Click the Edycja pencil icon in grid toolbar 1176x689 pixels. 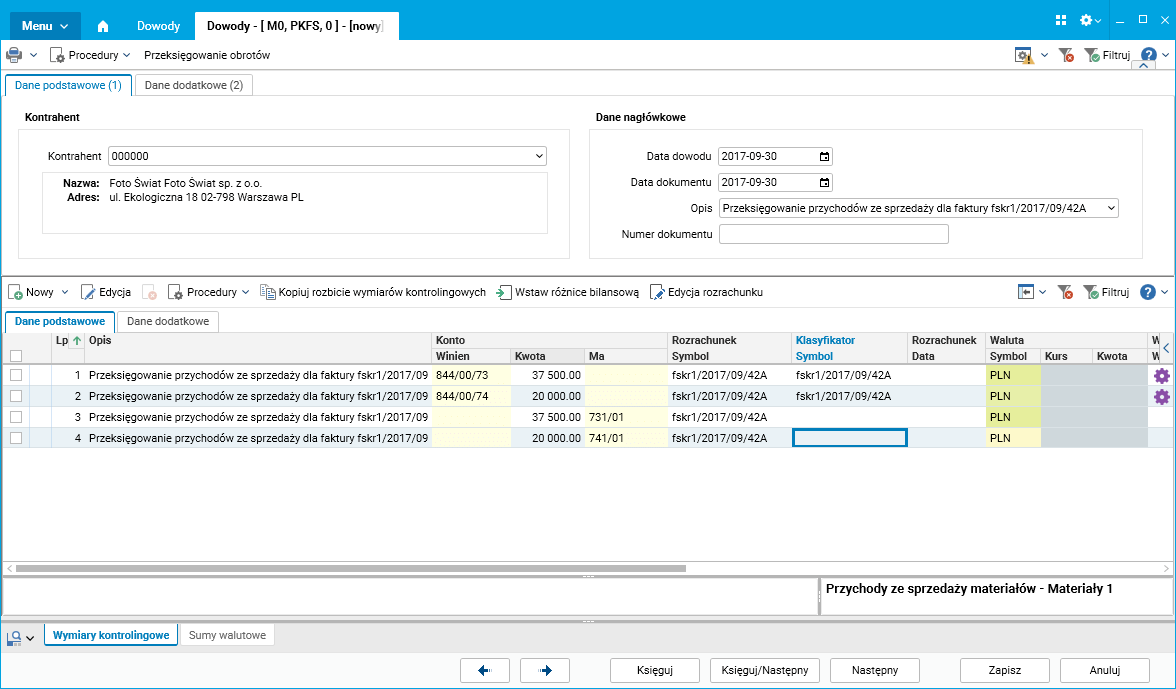click(x=87, y=292)
